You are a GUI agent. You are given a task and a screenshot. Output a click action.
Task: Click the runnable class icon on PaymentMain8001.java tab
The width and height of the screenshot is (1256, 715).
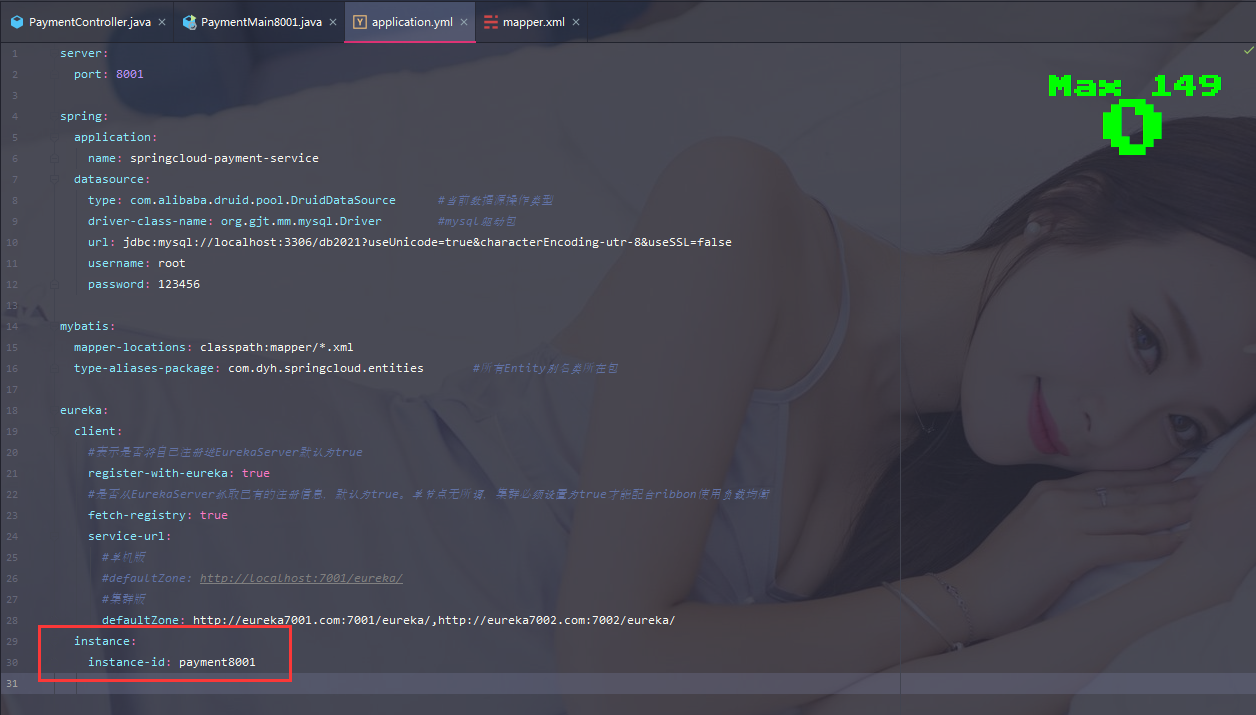coord(188,20)
